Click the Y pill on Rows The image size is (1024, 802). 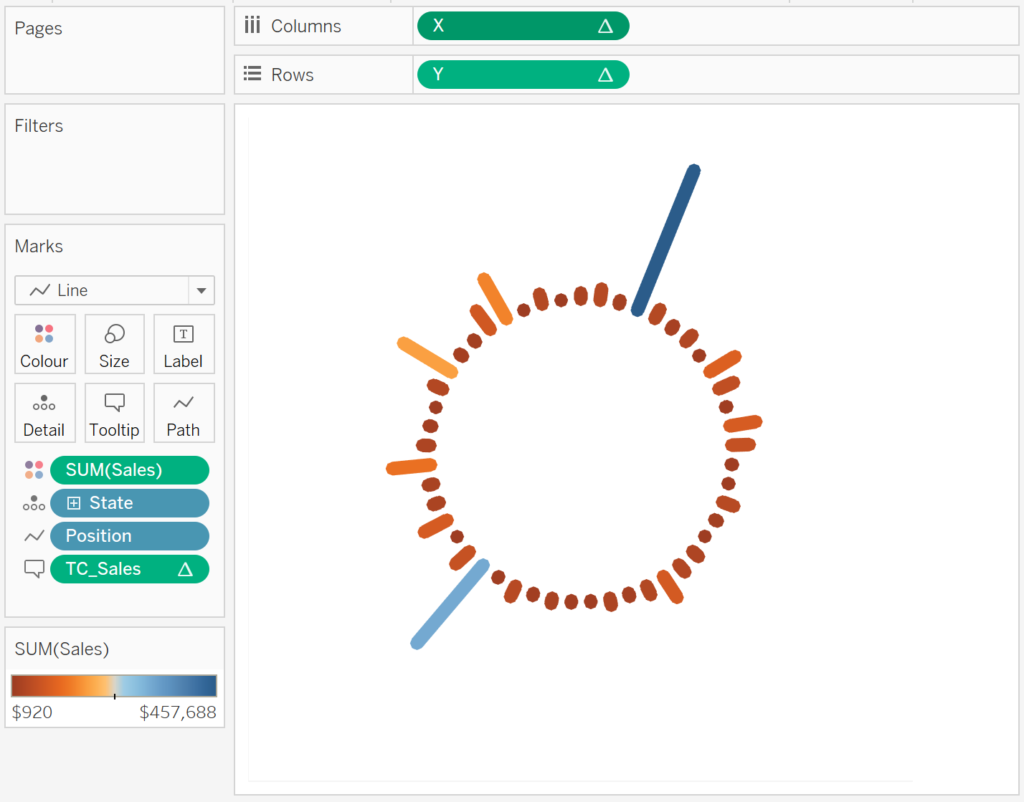tap(523, 74)
